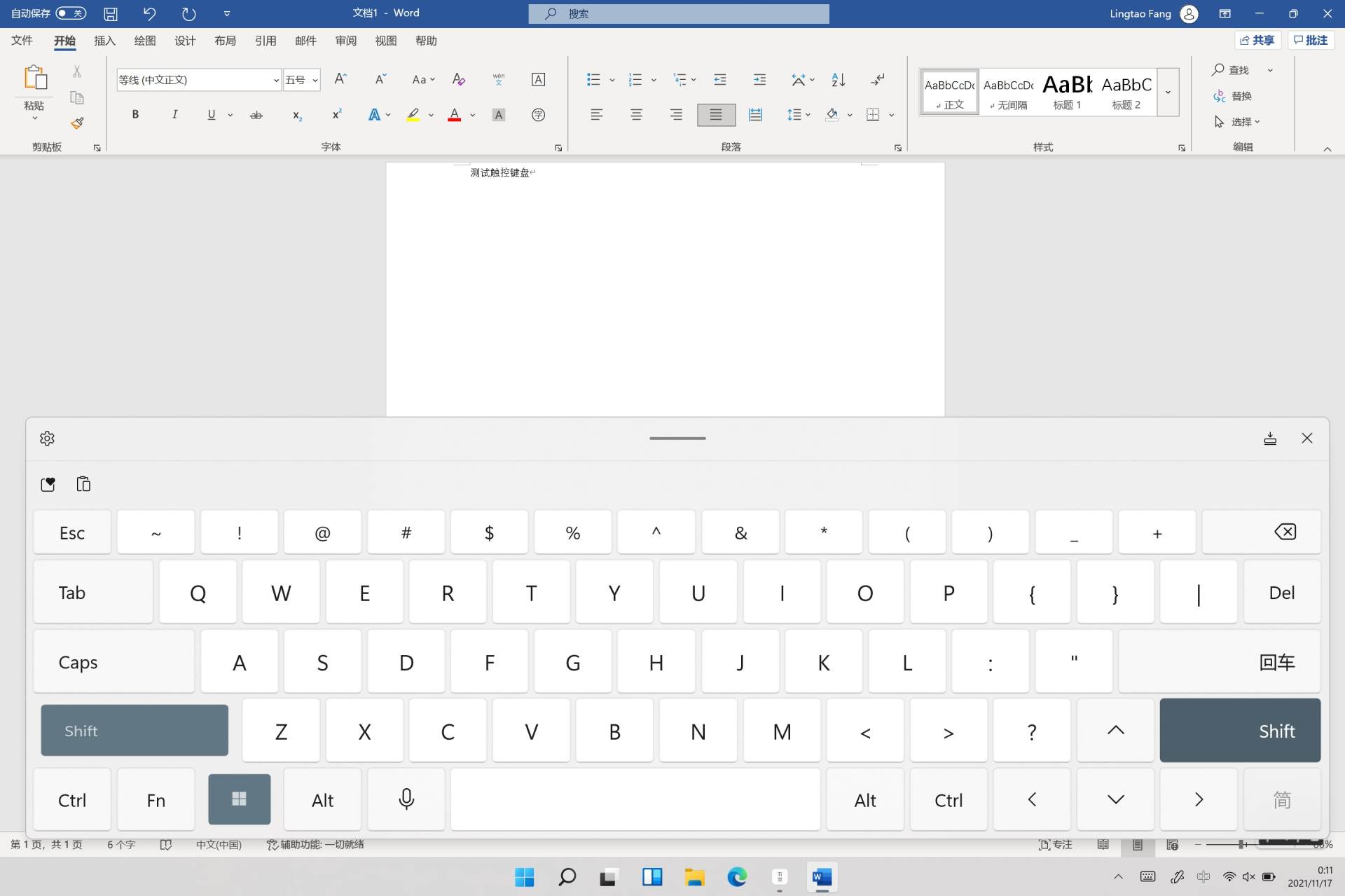Screen dimensions: 1345x896
Task: Open 文件 menu
Action: 22,41
